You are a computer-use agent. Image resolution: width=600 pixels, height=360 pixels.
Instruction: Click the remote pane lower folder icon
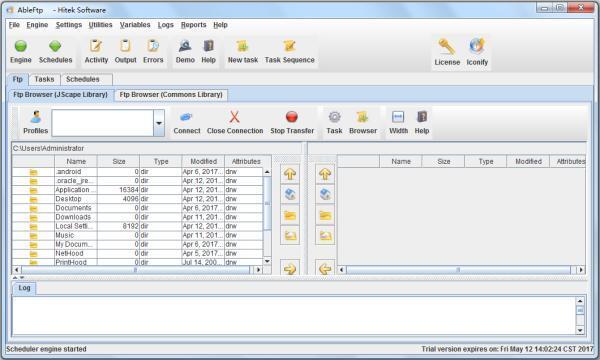coord(325,235)
